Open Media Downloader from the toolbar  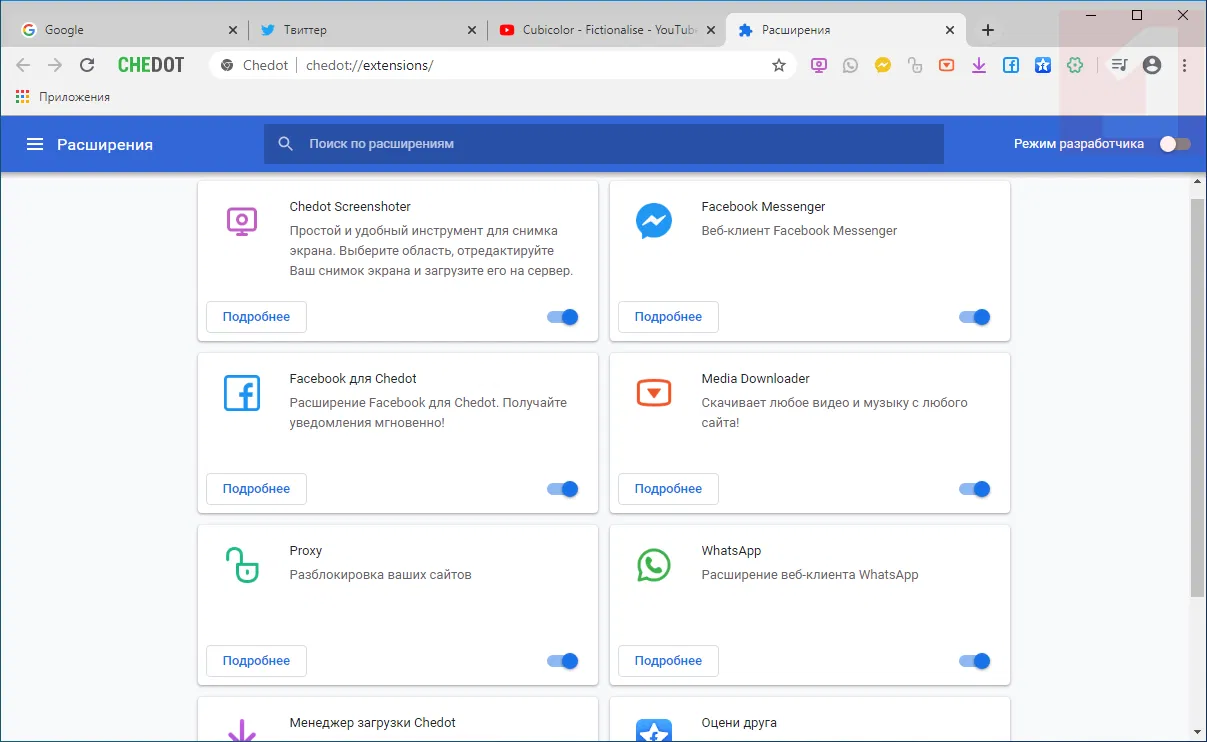946,65
